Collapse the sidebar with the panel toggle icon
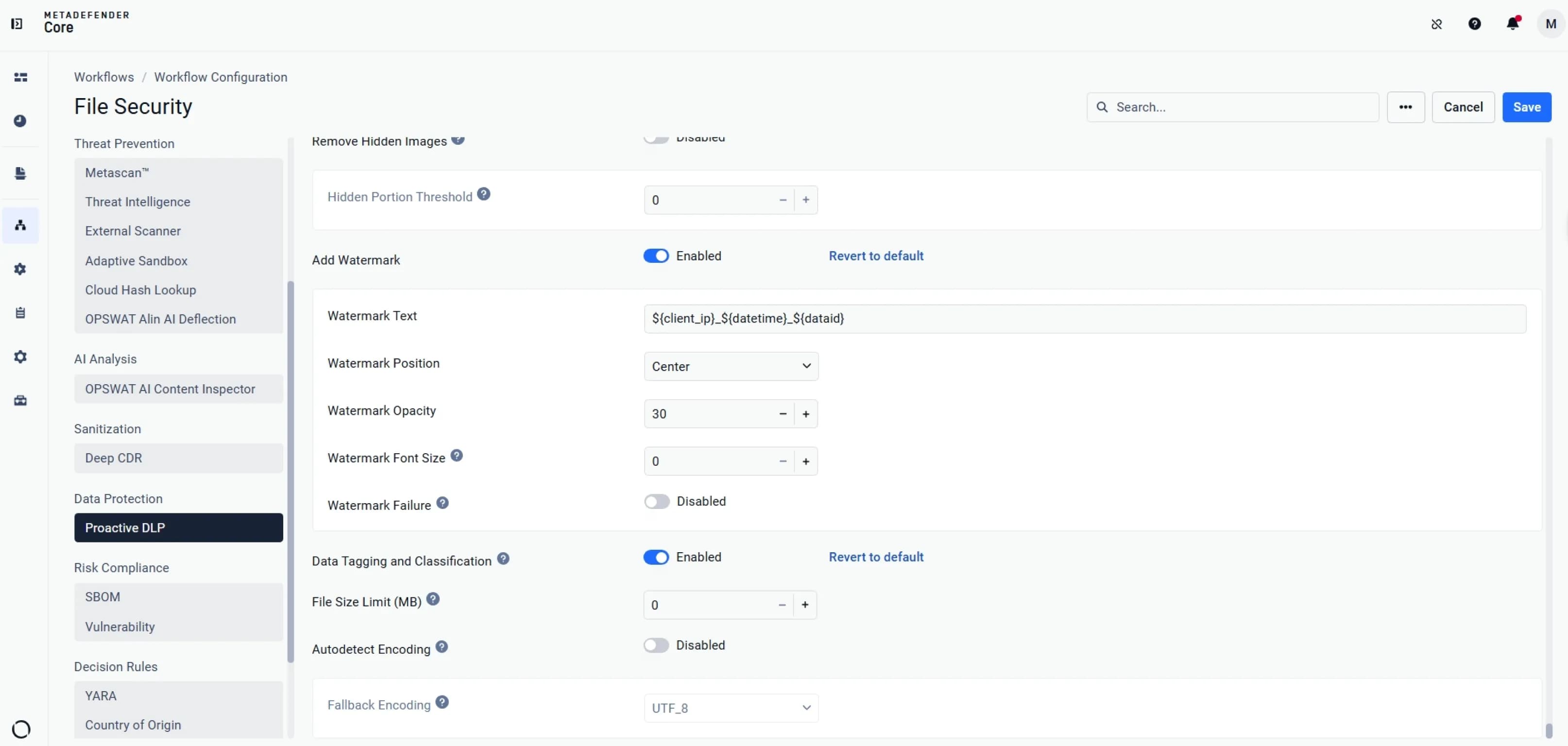Viewport: 1568px width, 746px height. point(17,24)
